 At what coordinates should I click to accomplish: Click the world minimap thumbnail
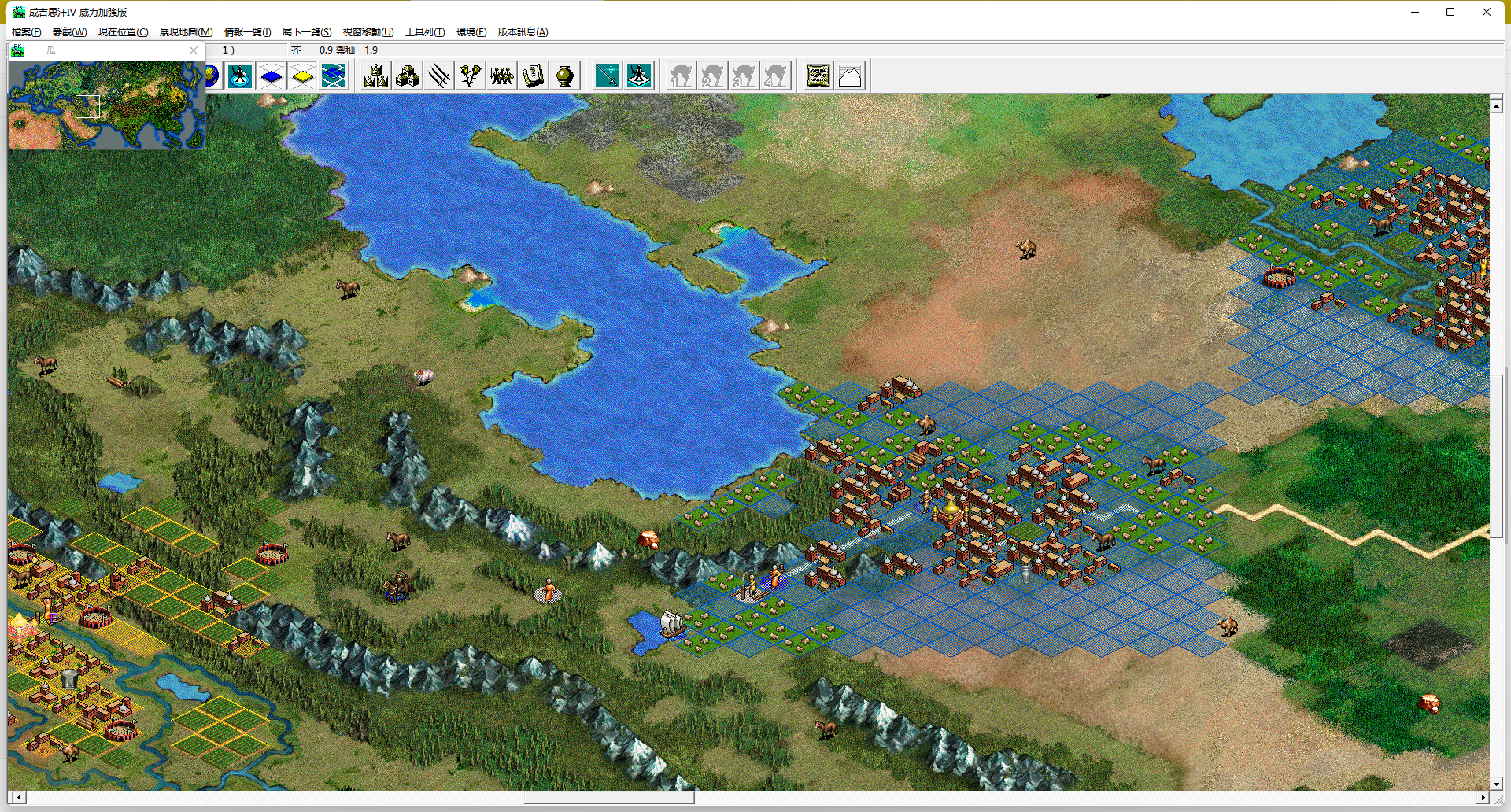pyautogui.click(x=106, y=105)
